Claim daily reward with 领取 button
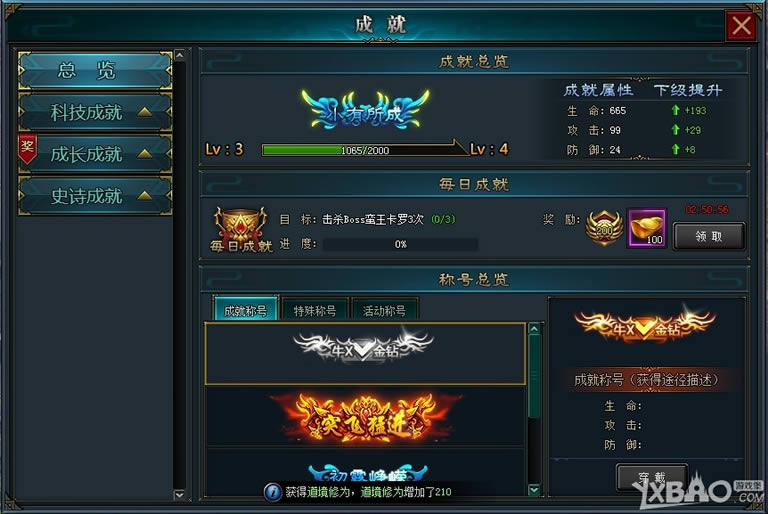Screen dimensions: 768x514 (x=709, y=236)
